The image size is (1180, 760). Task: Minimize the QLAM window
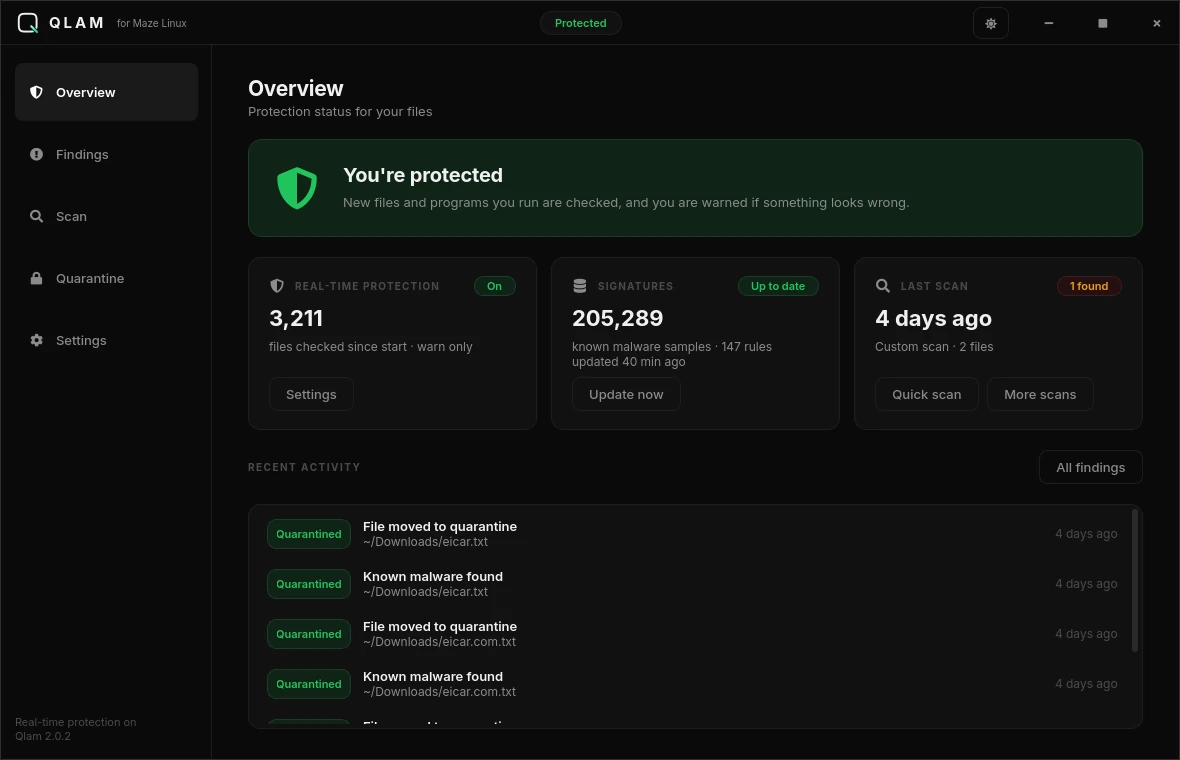pos(1048,23)
